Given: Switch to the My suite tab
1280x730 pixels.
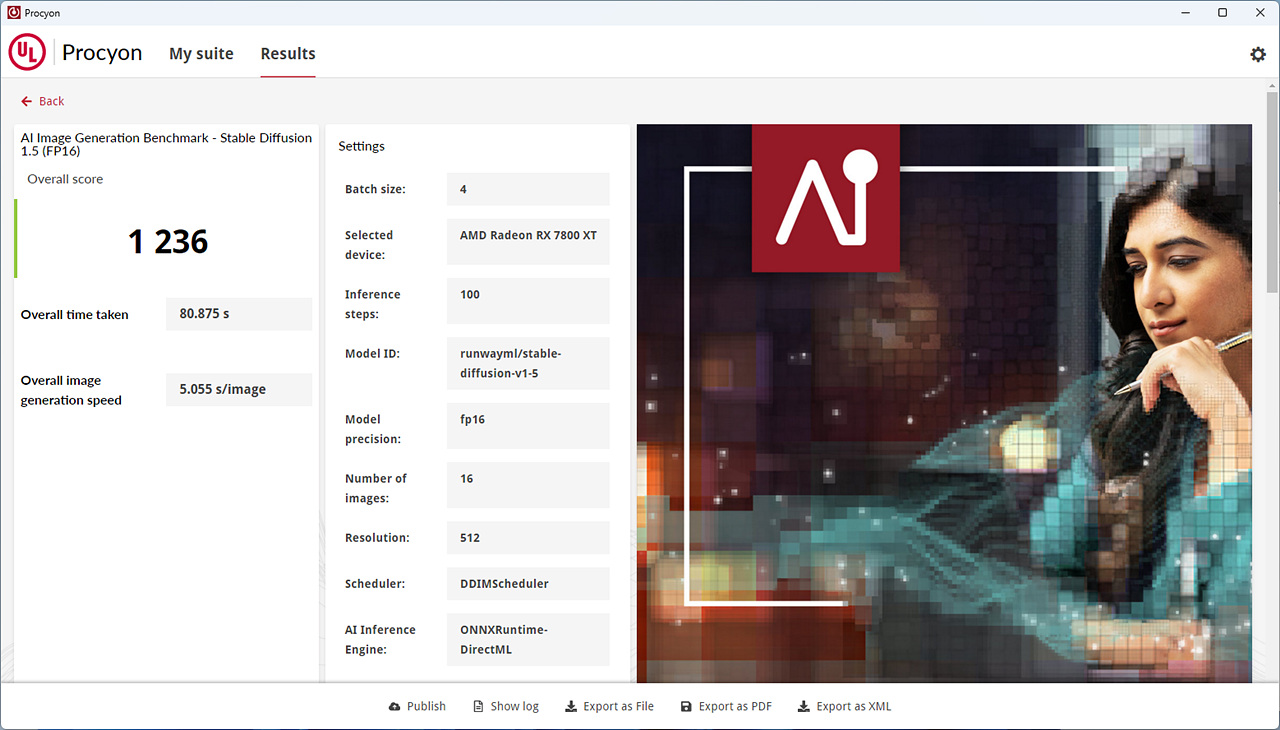Looking at the screenshot, I should click(x=201, y=54).
